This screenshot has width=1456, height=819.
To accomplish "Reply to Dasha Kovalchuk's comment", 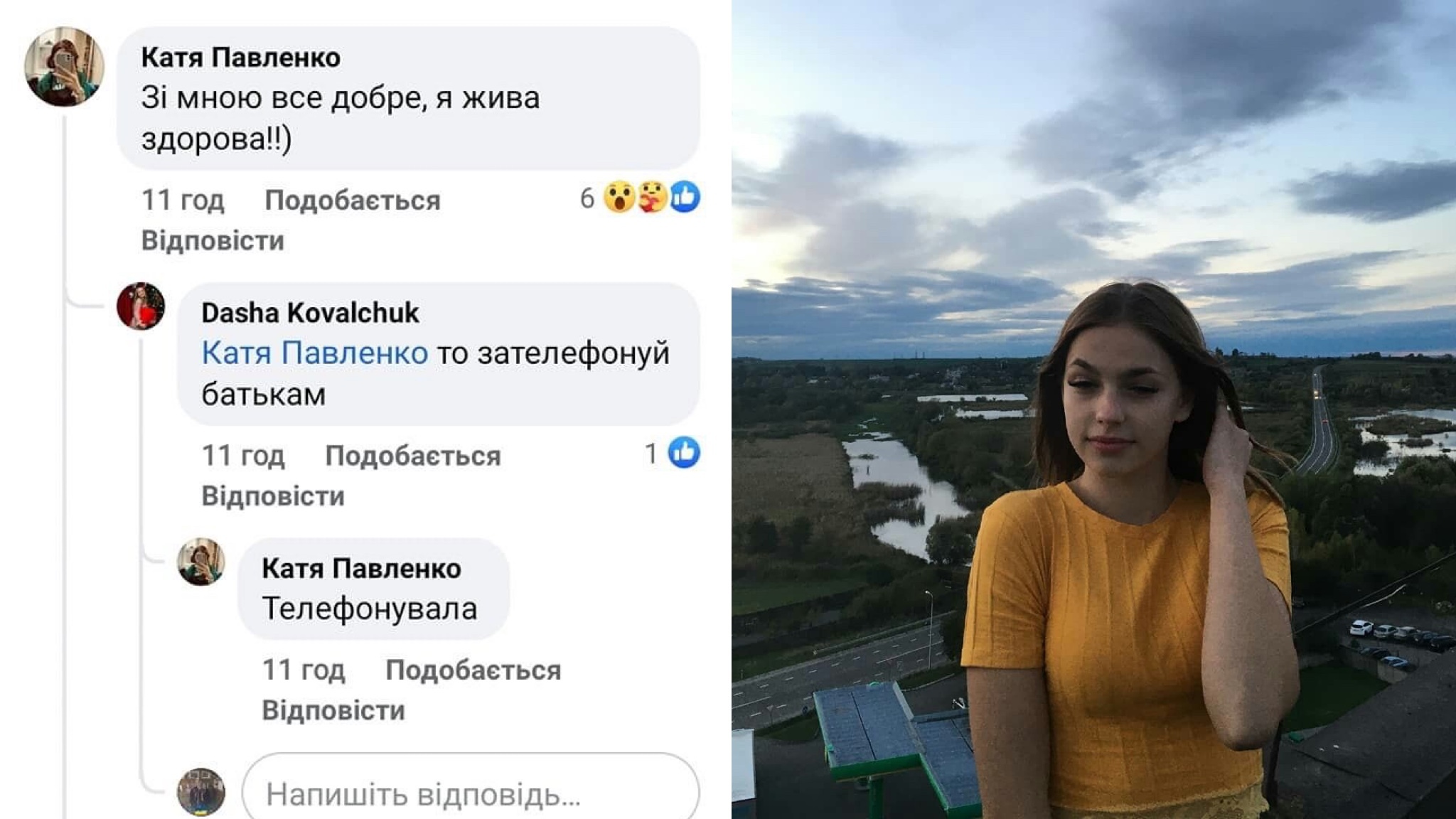I will tap(273, 496).
